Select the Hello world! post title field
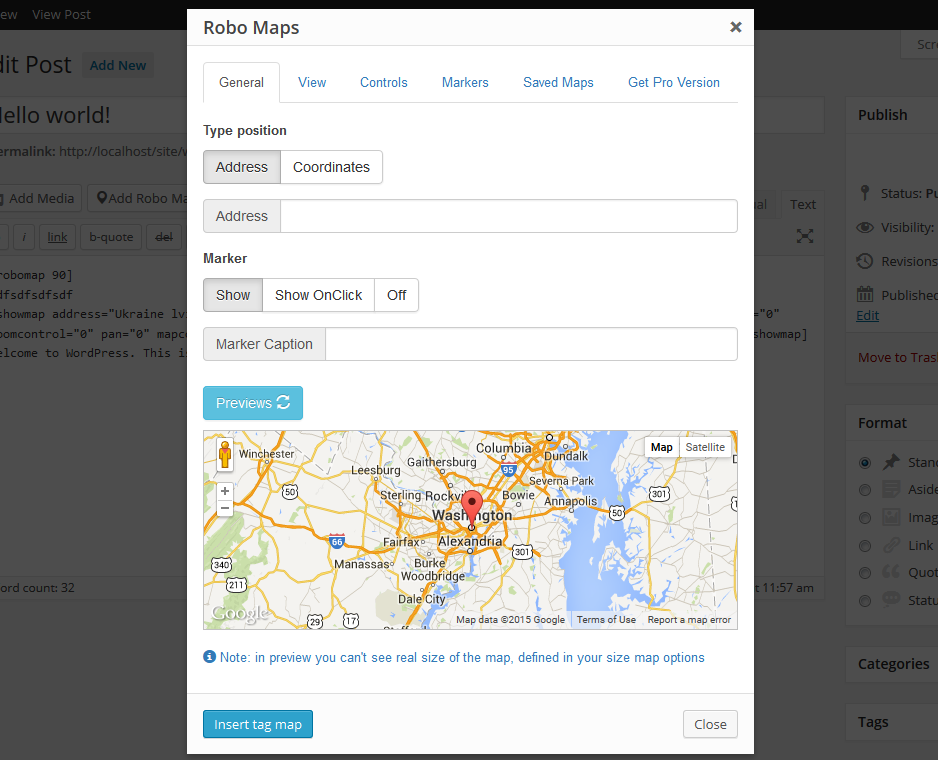The height and width of the screenshot is (760, 938). (93, 115)
